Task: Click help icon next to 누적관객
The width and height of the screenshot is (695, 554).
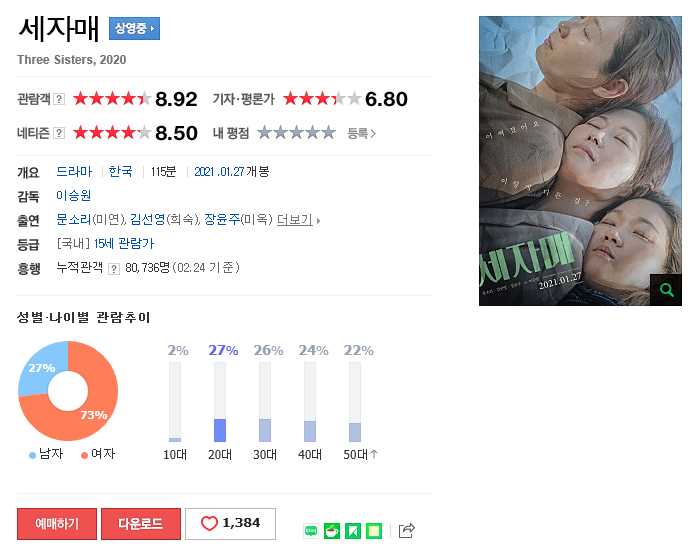Action: click(x=114, y=269)
